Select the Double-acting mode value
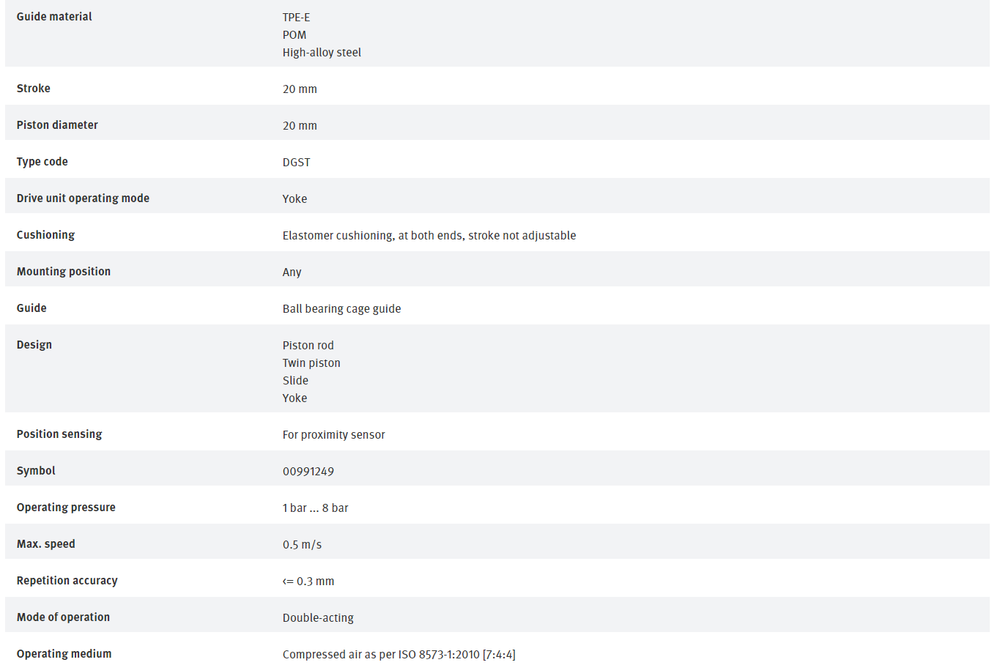 (318, 618)
